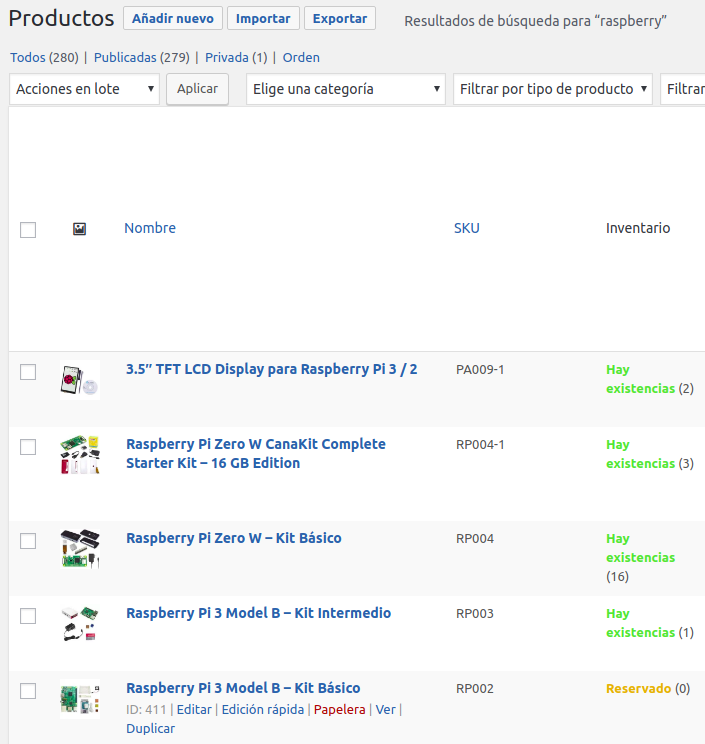Sort by SKU column
Viewport: 705px width, 744px height.
coord(467,228)
